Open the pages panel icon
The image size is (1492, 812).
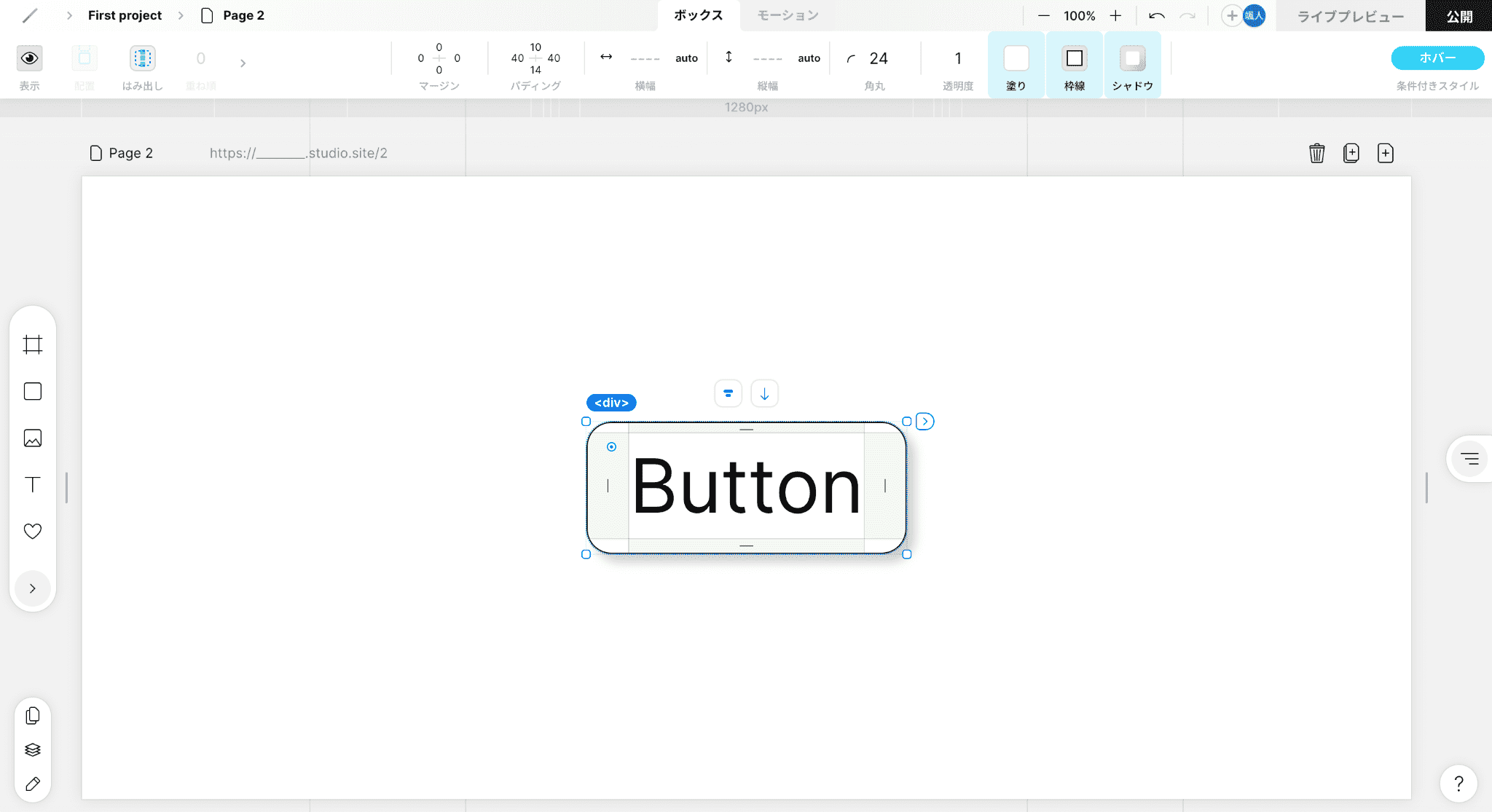[33, 716]
